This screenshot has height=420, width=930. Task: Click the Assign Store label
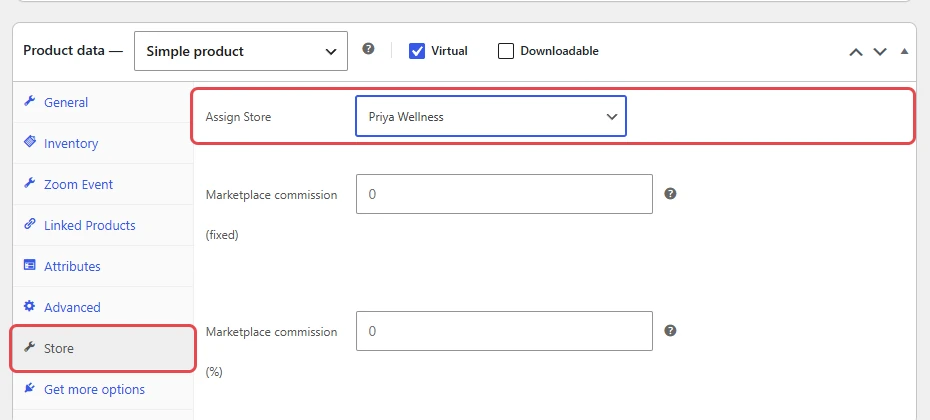click(238, 117)
